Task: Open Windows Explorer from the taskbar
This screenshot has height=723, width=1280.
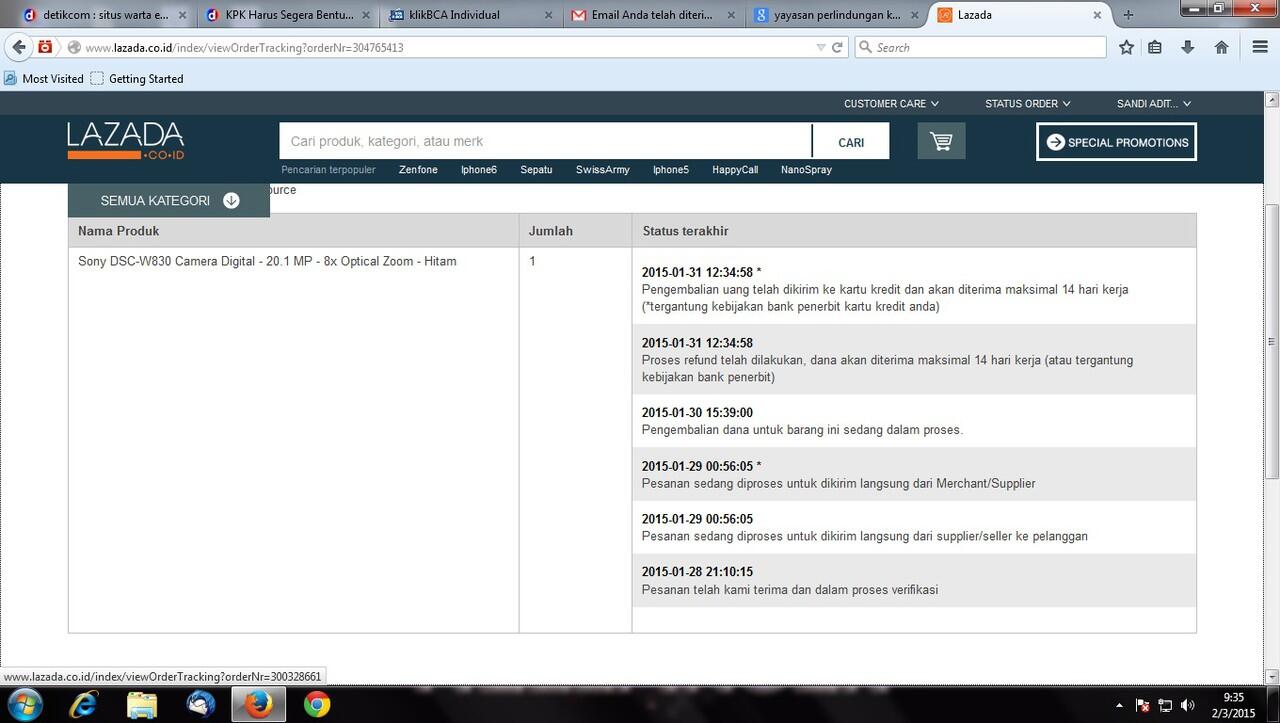Action: tap(142, 705)
